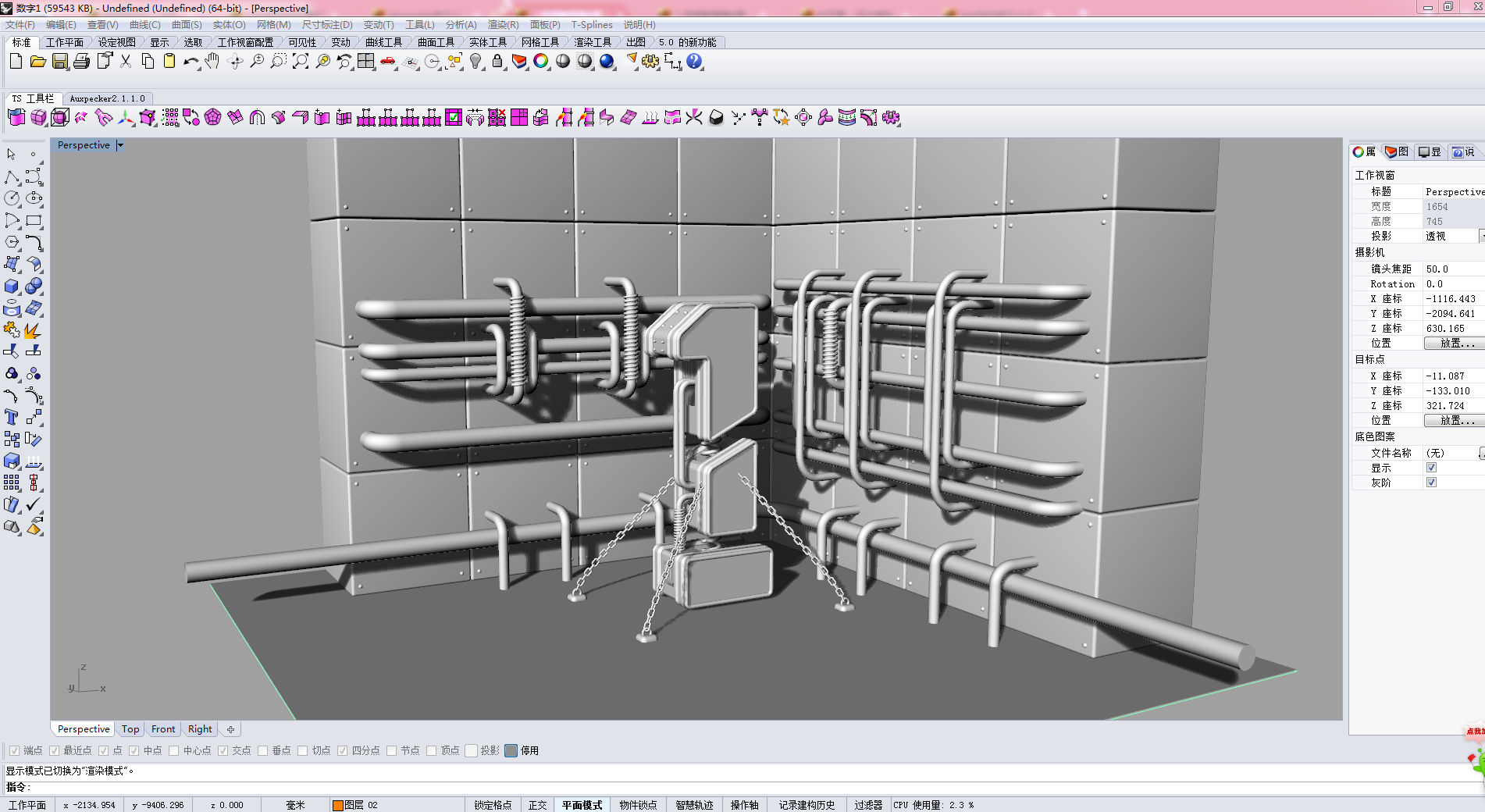The height and width of the screenshot is (812, 1485).
Task: Switch to the Front viewport tab
Action: point(163,729)
